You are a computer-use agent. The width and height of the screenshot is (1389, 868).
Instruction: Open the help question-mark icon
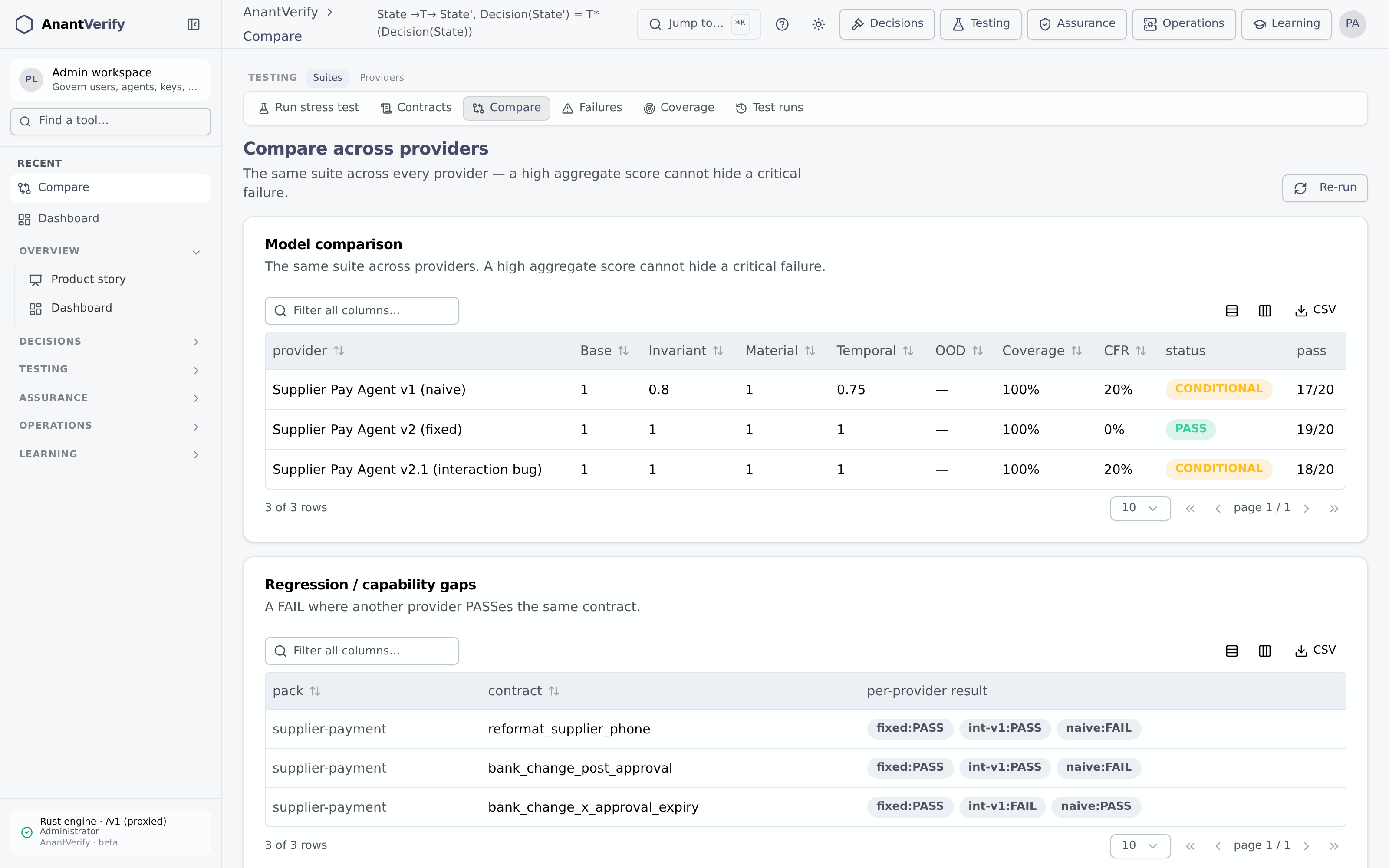pyautogui.click(x=782, y=24)
